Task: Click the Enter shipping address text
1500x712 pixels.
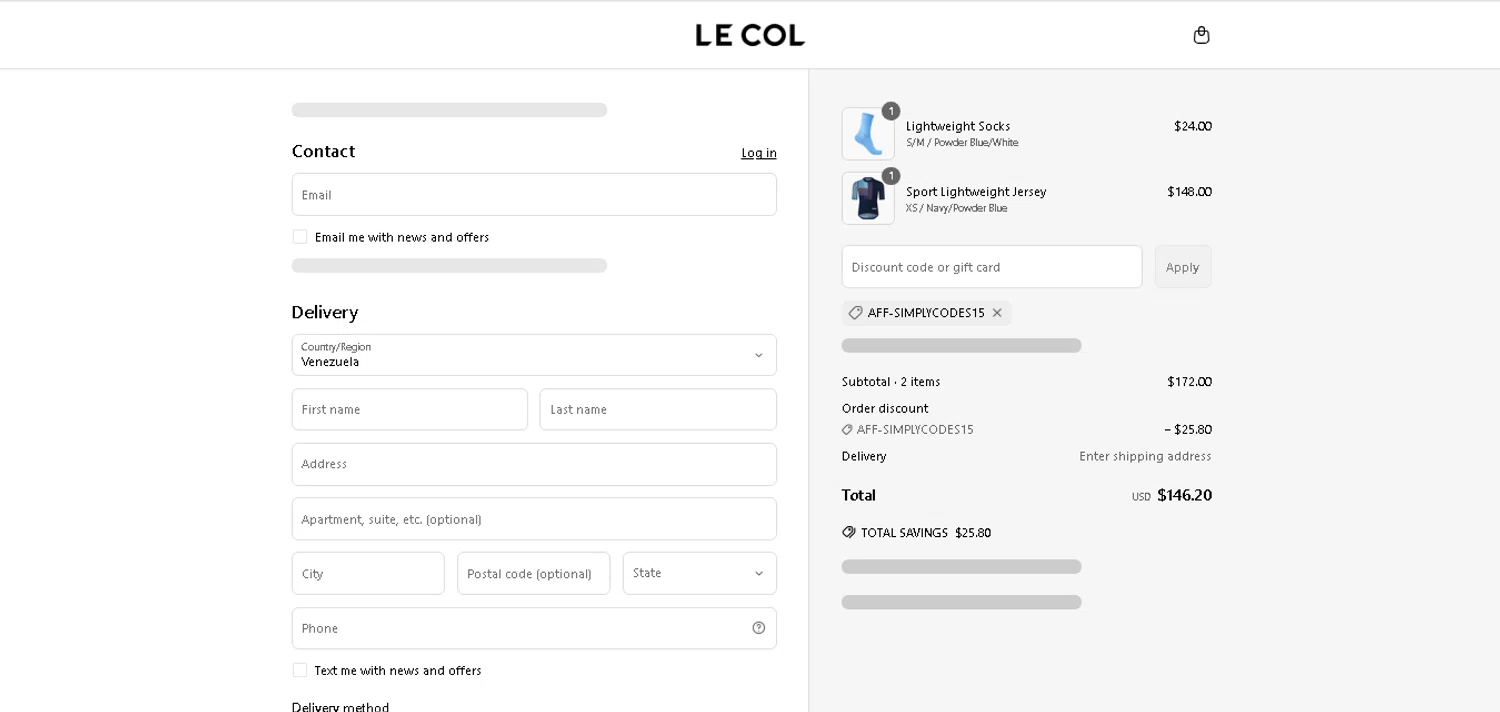Action: 1145,456
